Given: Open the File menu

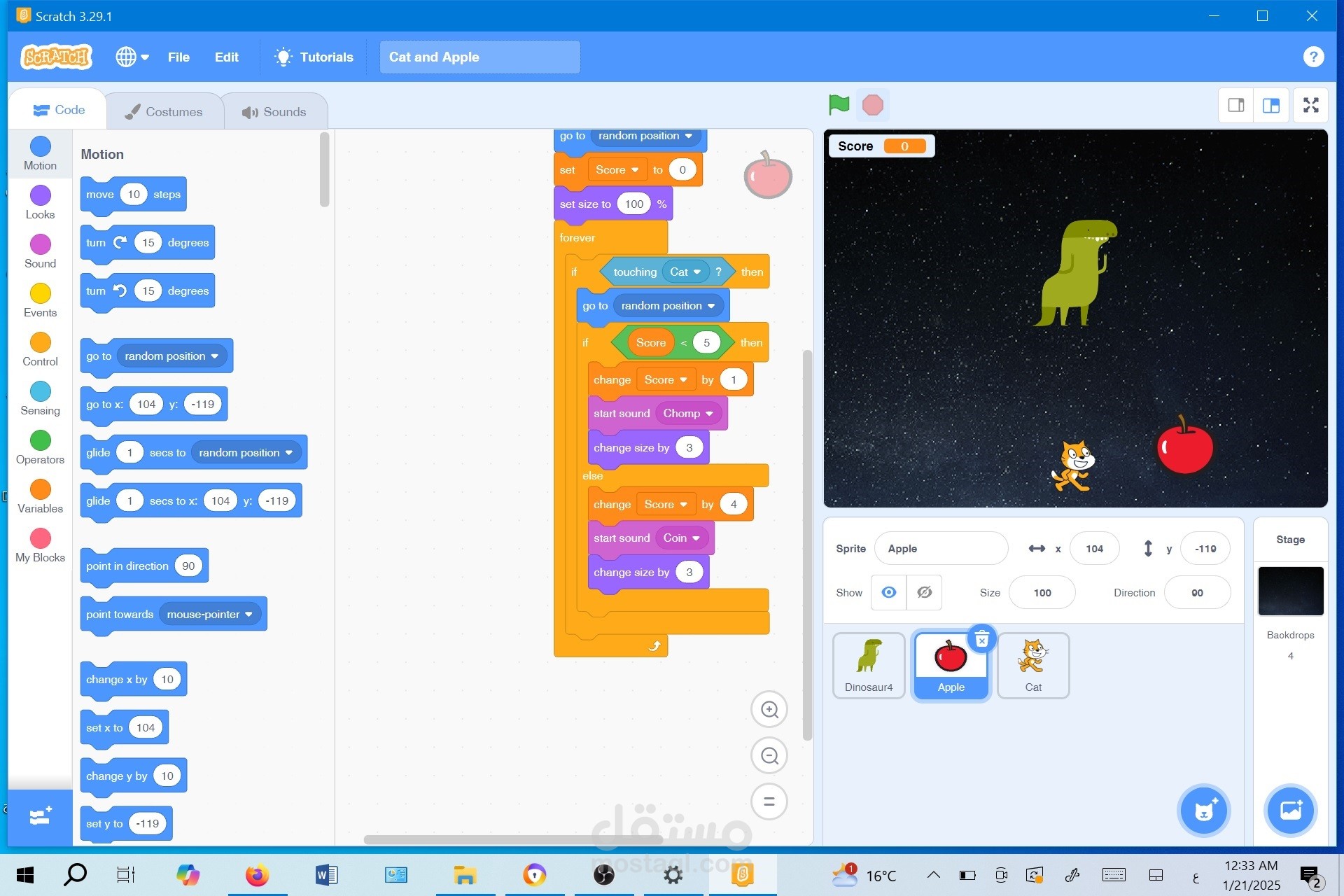Looking at the screenshot, I should point(178,57).
